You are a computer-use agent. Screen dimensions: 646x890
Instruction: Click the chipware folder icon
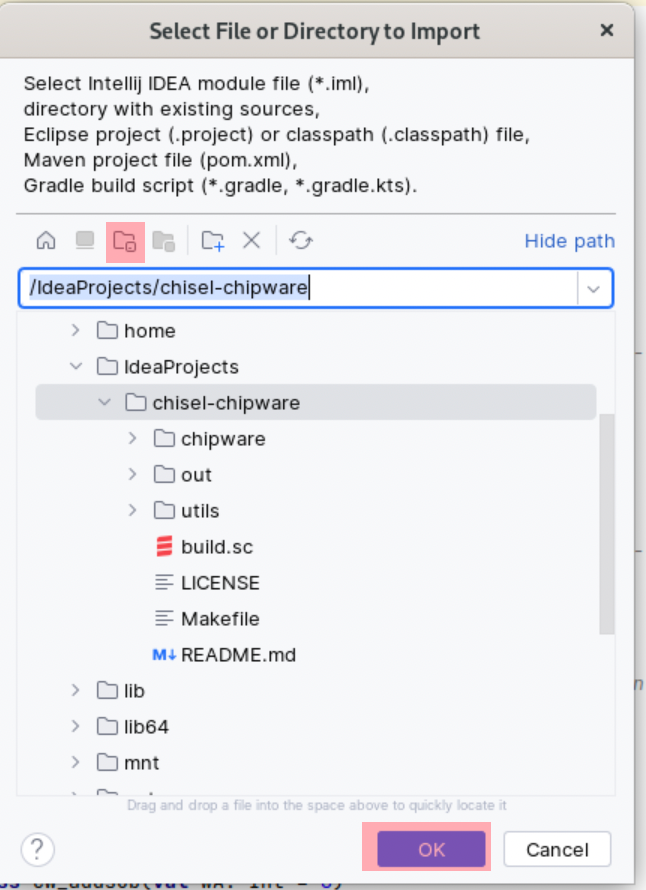pos(164,439)
